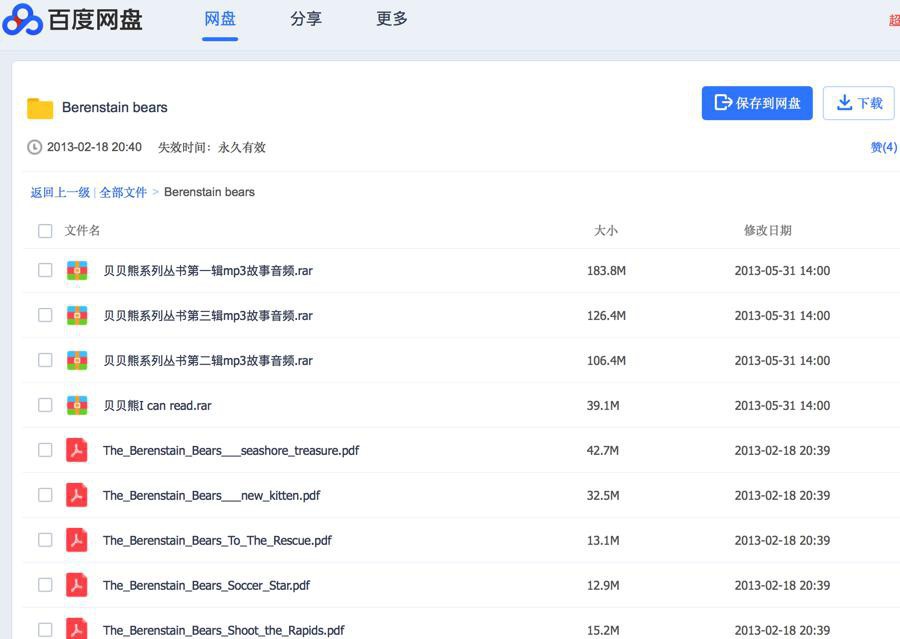Screen dimensions: 900x639
Task: Click PDF icon for Shoot_the_Rapids file
Action: tap(77, 629)
